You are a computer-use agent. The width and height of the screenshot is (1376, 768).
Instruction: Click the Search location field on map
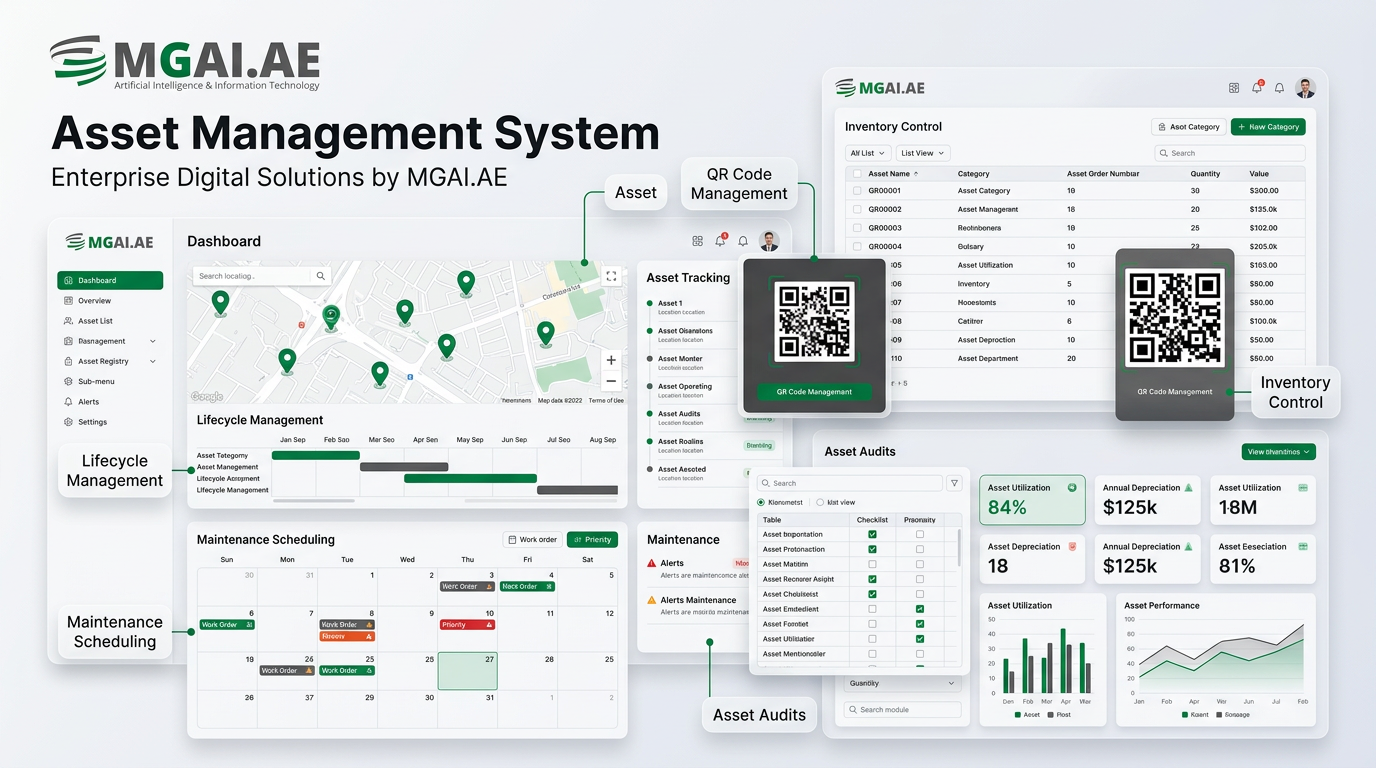[x=254, y=276]
